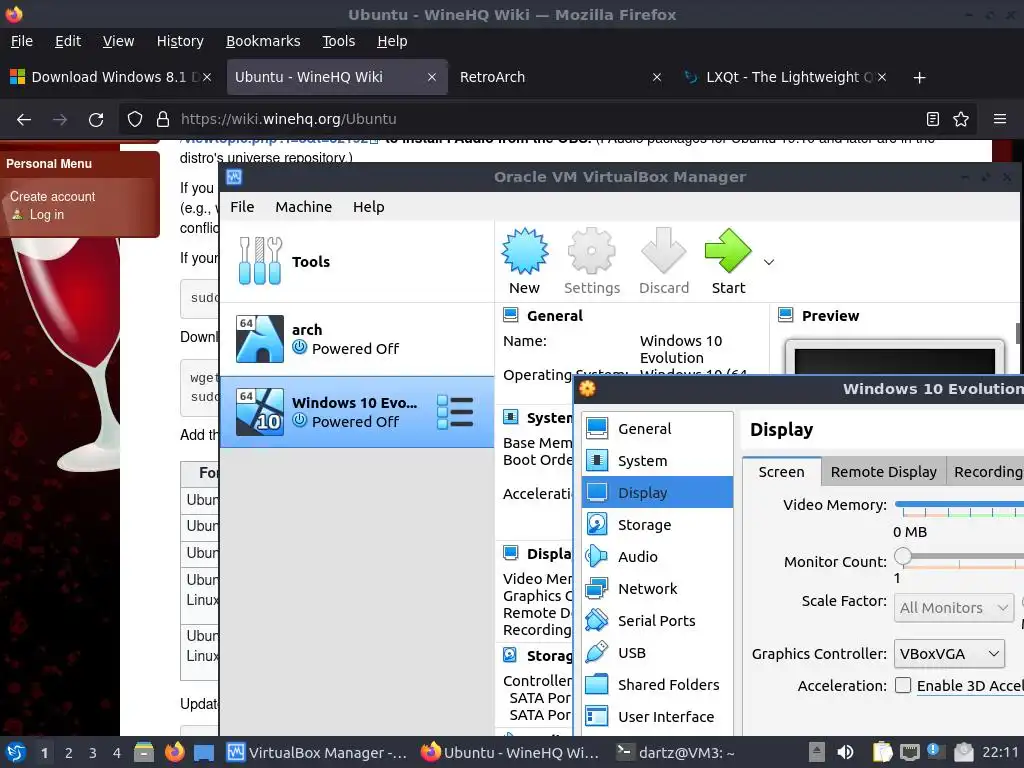Go back in Firefox
This screenshot has width=1024, height=768.
point(24,120)
